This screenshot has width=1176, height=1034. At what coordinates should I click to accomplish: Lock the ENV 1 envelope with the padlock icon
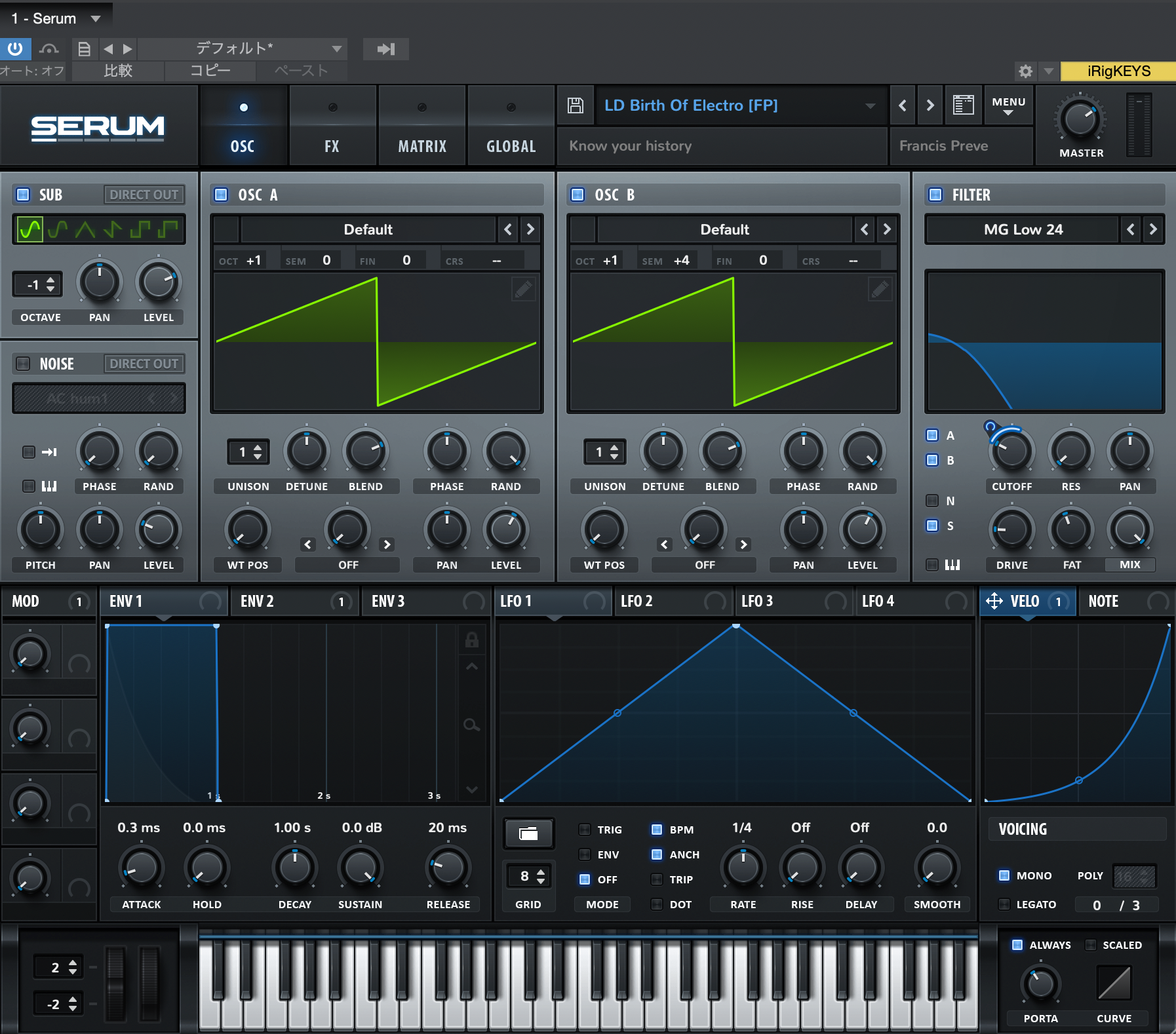471,640
